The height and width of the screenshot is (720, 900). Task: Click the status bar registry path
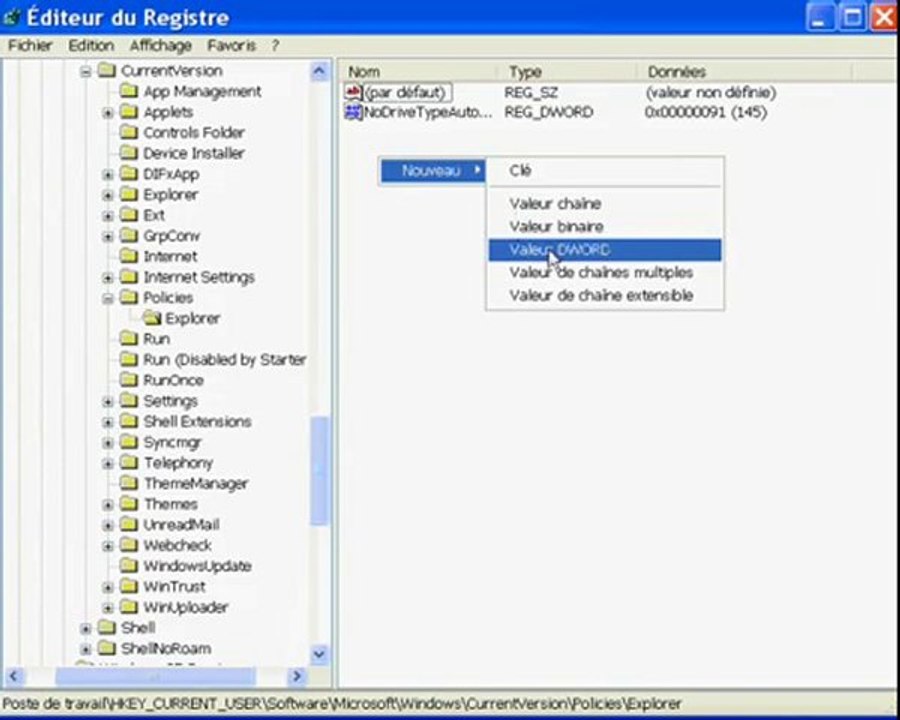coord(342,703)
